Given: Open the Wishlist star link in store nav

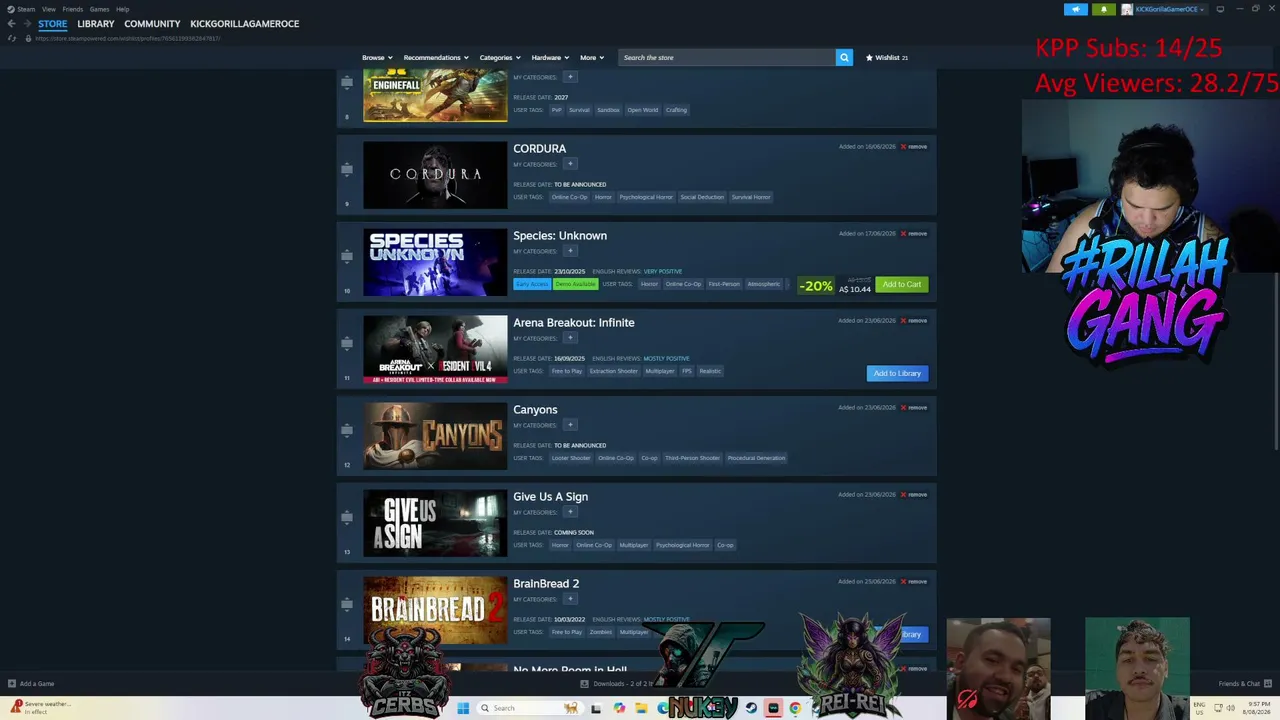Looking at the screenshot, I should pyautogui.click(x=887, y=58).
